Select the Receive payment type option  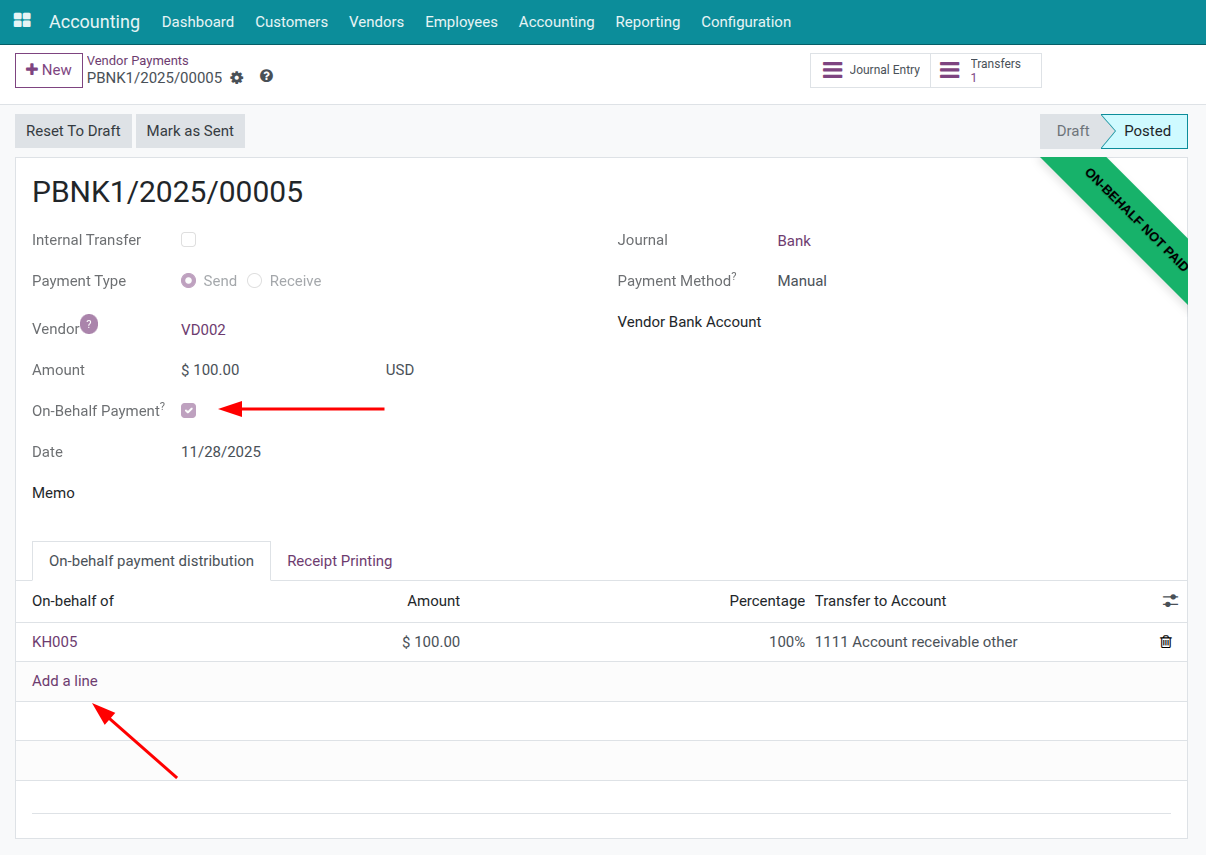(x=253, y=281)
